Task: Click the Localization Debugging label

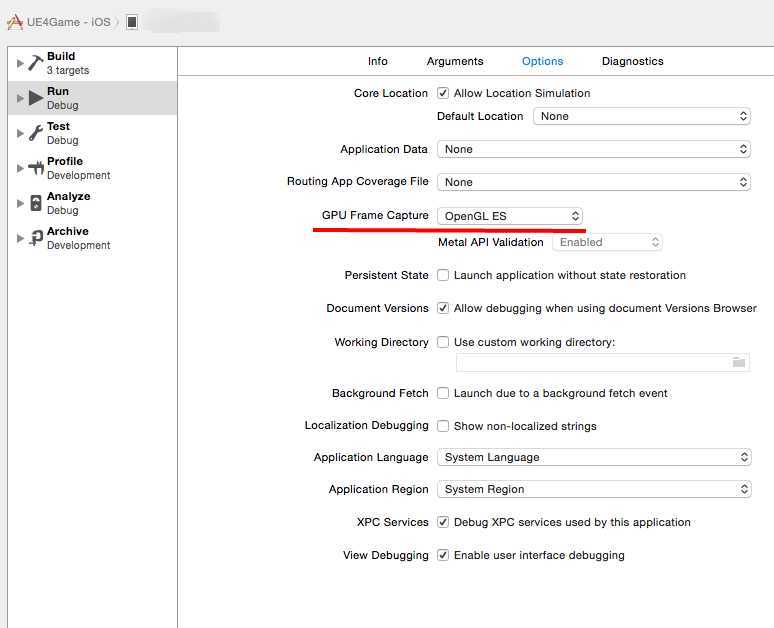Action: [x=366, y=426]
